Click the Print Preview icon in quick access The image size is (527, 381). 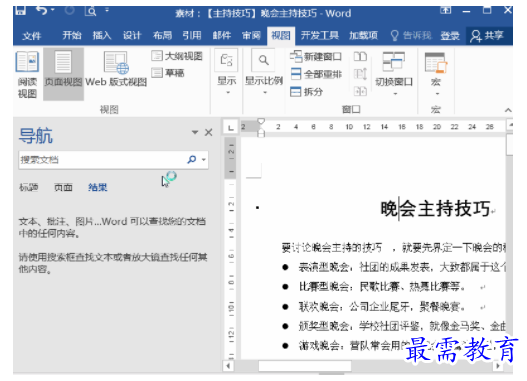pyautogui.click(x=90, y=11)
